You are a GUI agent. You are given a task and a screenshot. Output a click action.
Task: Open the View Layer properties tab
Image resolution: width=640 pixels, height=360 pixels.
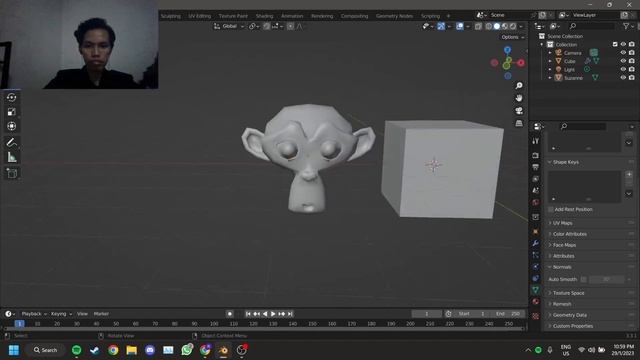(536, 179)
